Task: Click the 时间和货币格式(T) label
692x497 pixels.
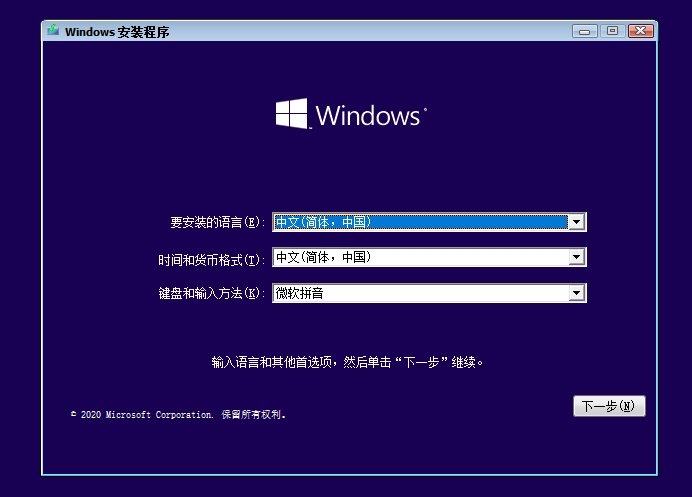Action: pos(211,260)
